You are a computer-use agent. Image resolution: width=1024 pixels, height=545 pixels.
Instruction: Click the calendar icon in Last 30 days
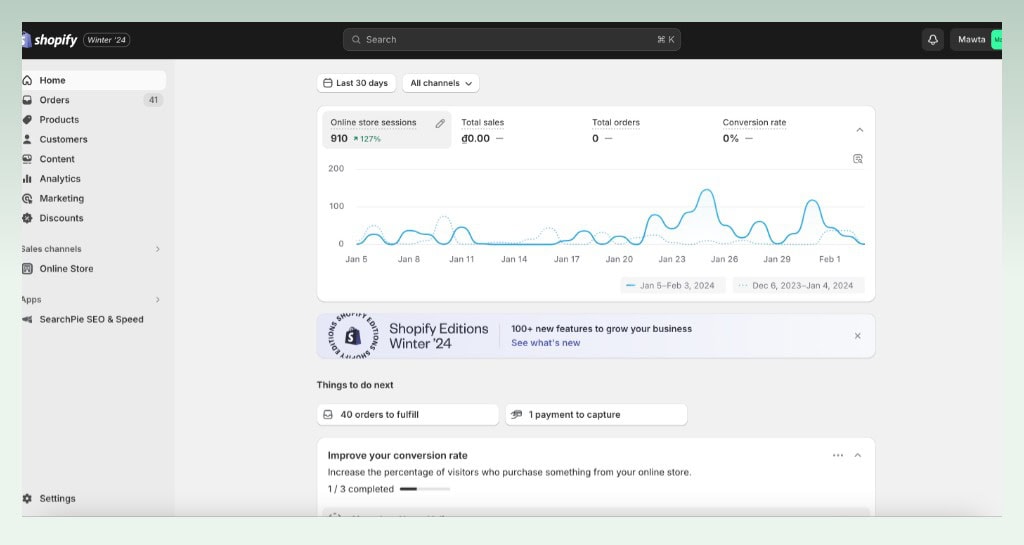coord(328,83)
